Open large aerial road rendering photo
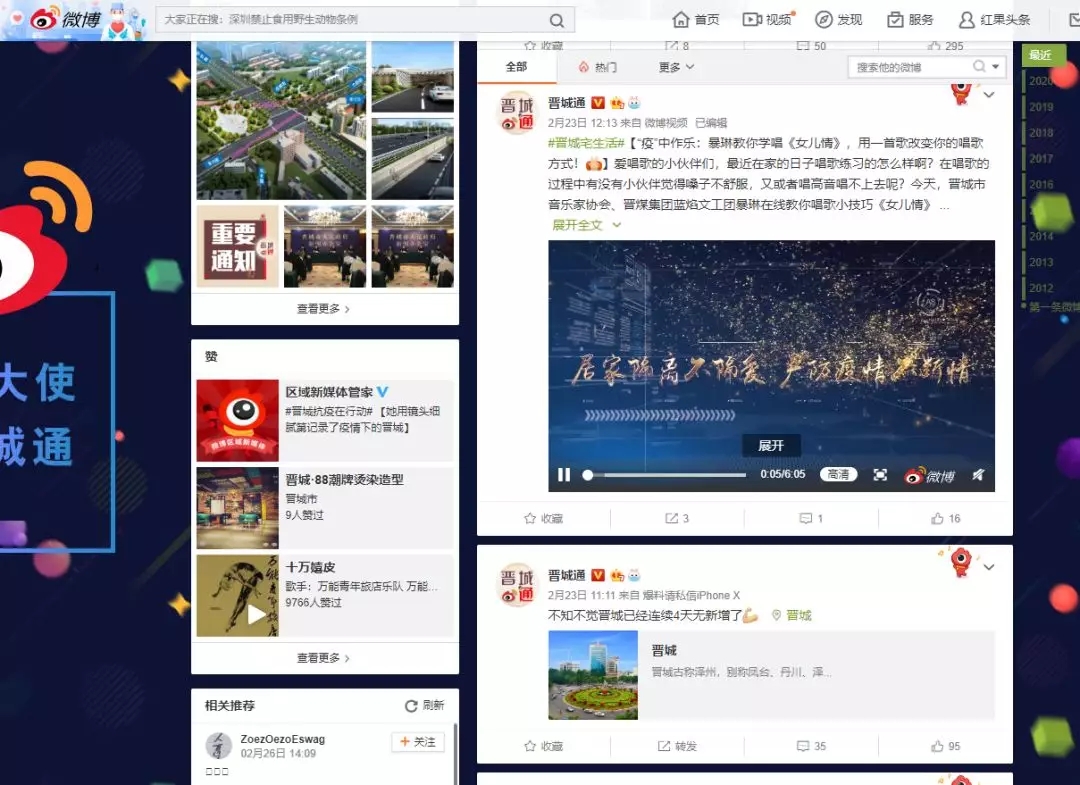This screenshot has height=785, width=1080. [x=281, y=121]
